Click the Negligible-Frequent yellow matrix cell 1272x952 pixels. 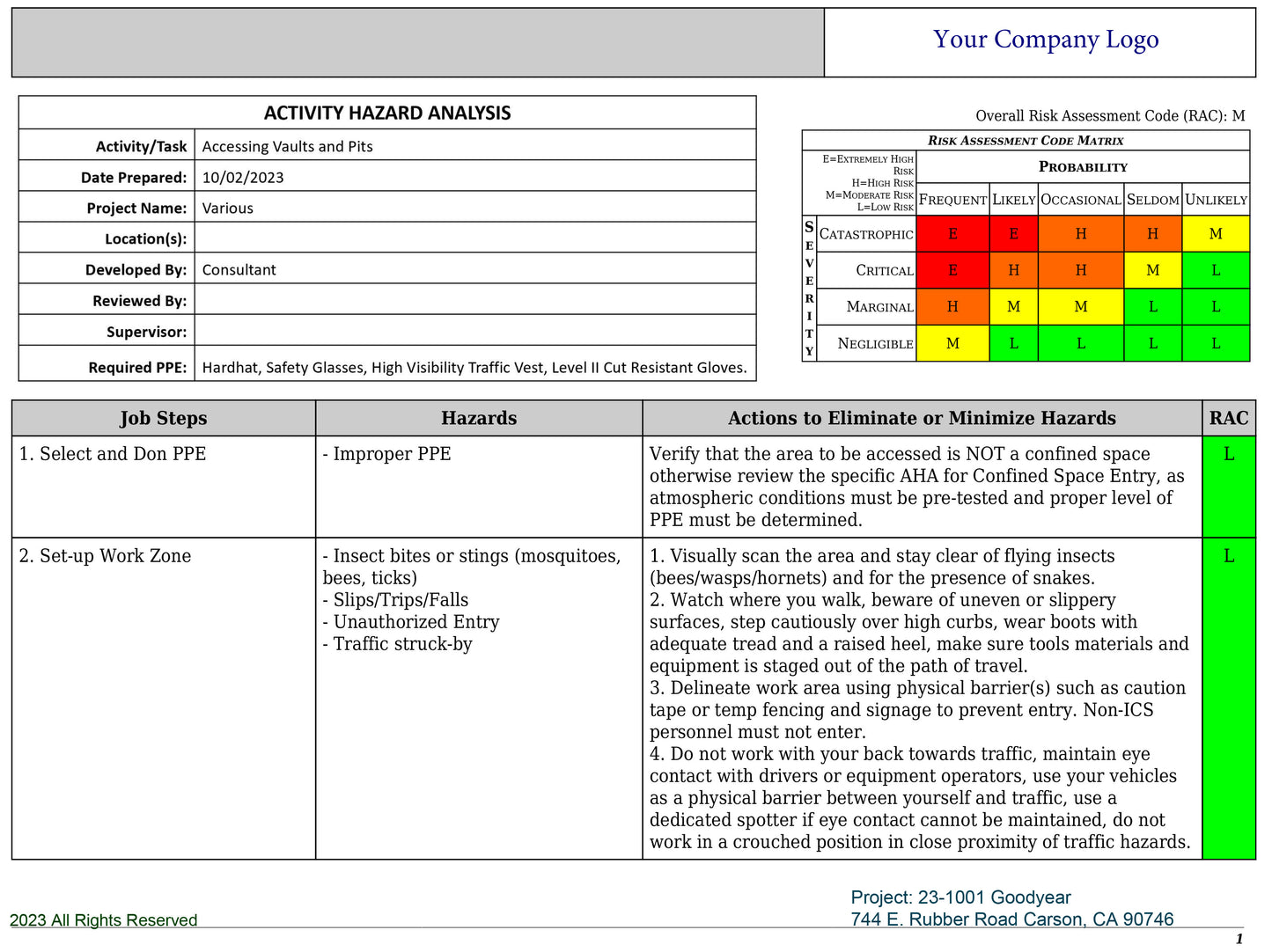pyautogui.click(x=952, y=343)
